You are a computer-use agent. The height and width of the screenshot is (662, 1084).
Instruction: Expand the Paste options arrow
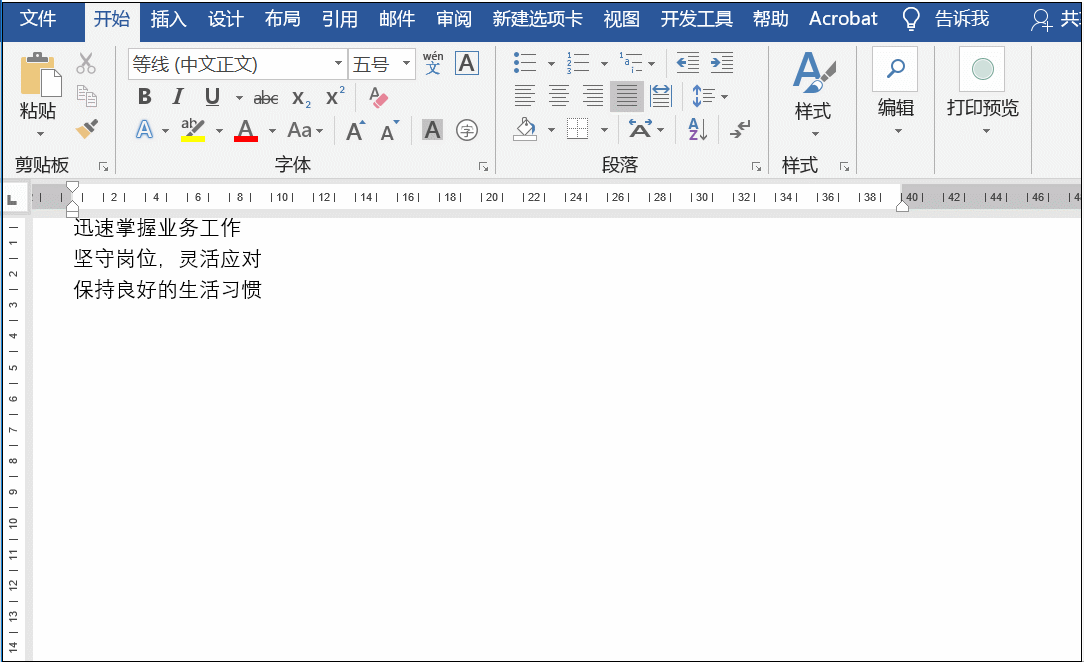click(40, 133)
